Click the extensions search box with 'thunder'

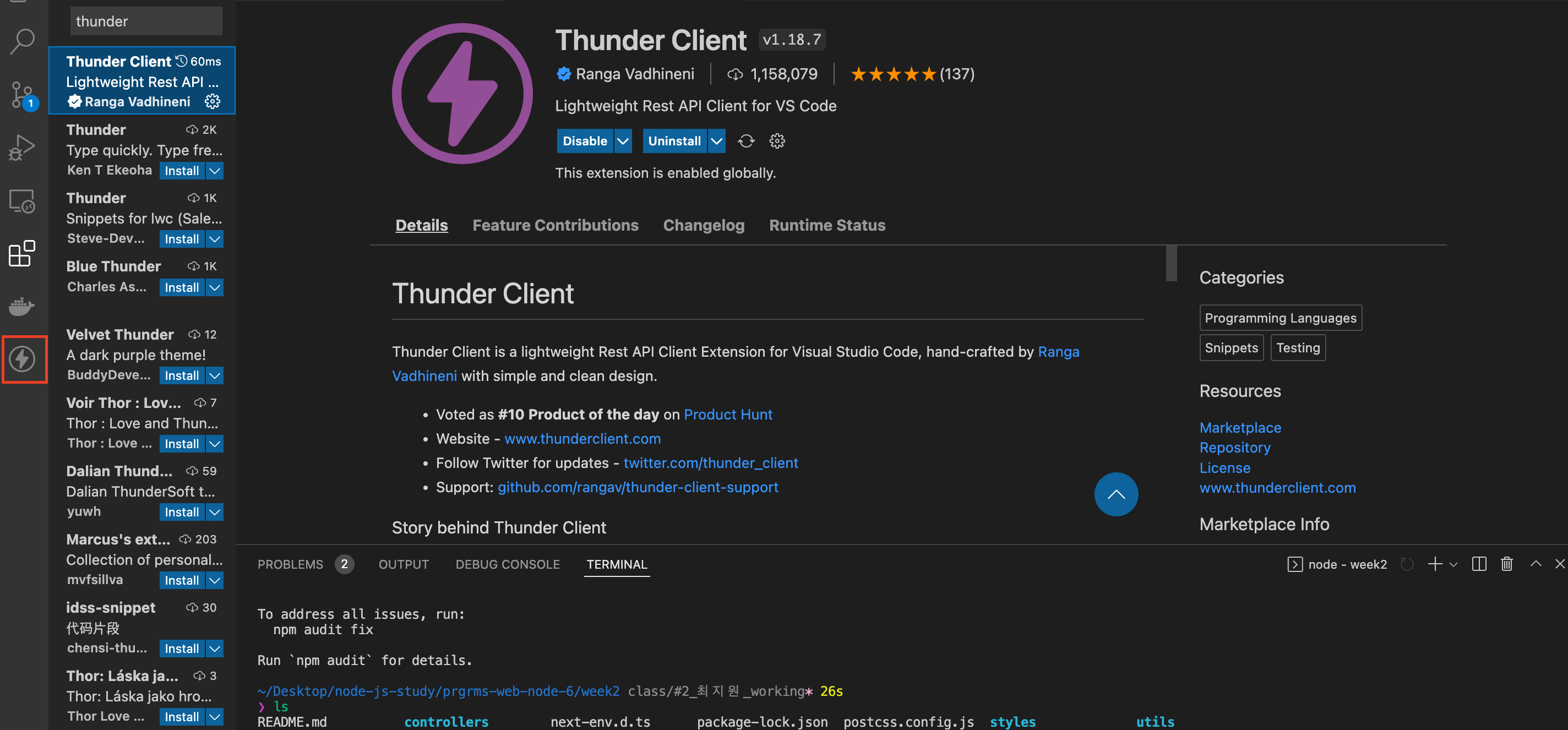pyautogui.click(x=146, y=21)
